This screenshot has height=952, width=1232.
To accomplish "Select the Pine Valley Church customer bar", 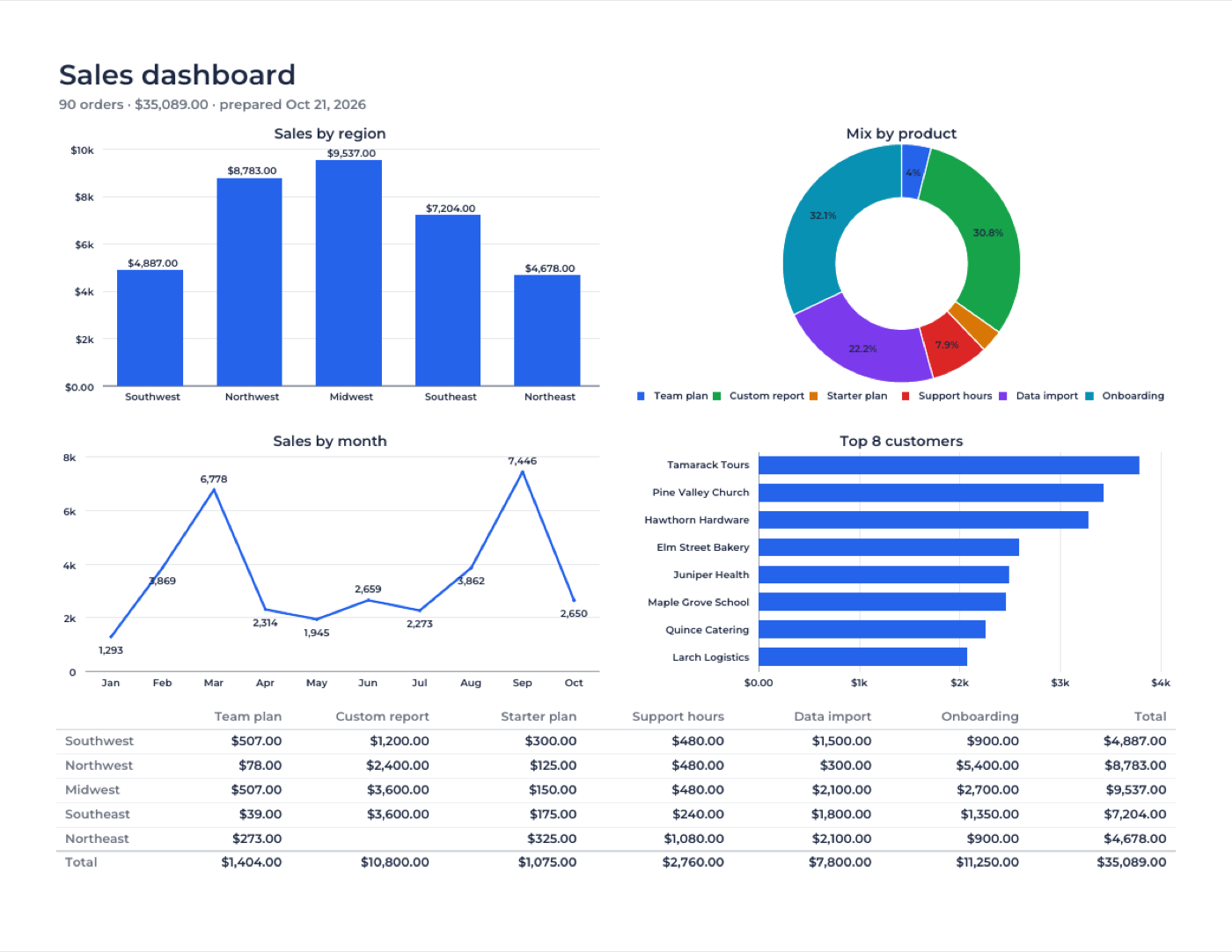I will 931,493.
